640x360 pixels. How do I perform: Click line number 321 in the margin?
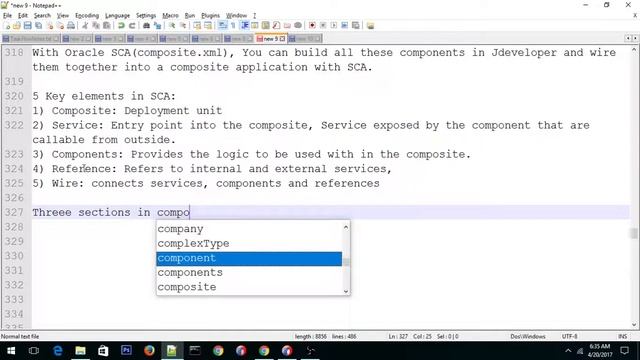click(x=14, y=111)
